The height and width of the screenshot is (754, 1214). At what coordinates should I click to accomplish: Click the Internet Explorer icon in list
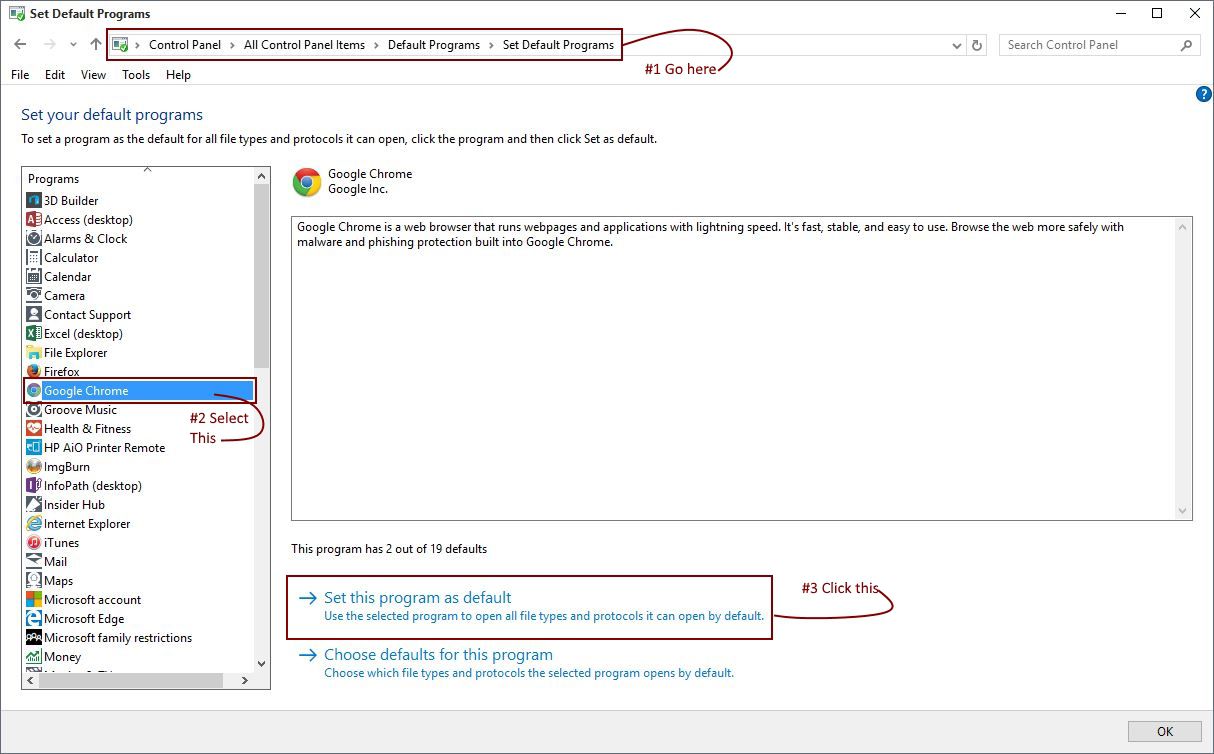click(x=34, y=523)
